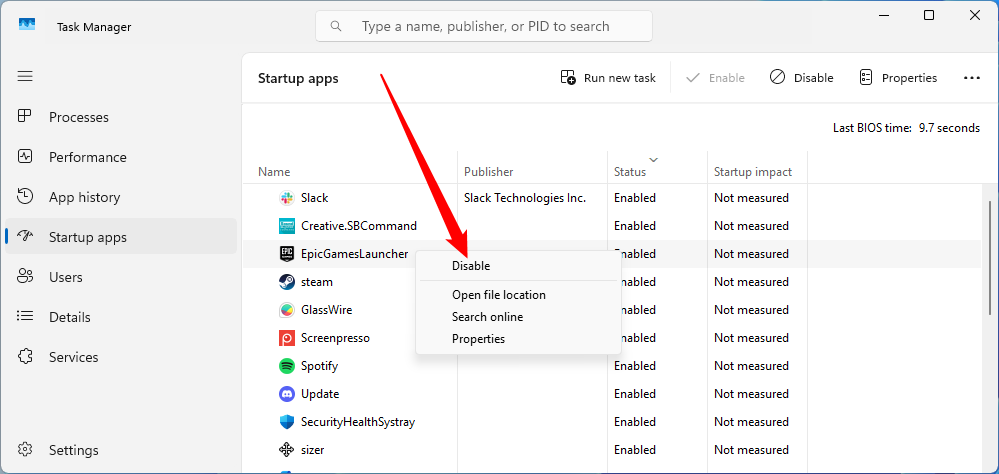Open the three-dots more options menu
The height and width of the screenshot is (474, 999).
point(972,78)
